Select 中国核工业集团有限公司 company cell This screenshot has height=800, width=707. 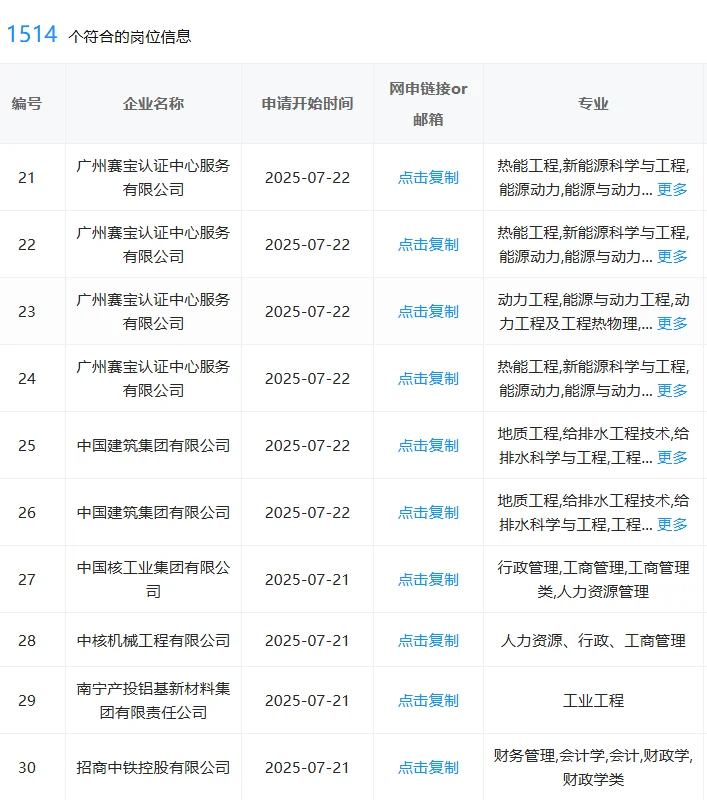[153, 580]
